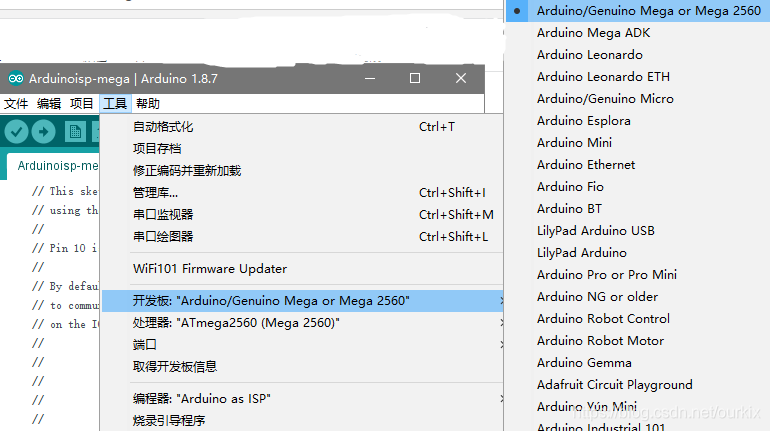Click the New sketch toolbar icon
Screen dimensions: 770x431
tap(75, 132)
